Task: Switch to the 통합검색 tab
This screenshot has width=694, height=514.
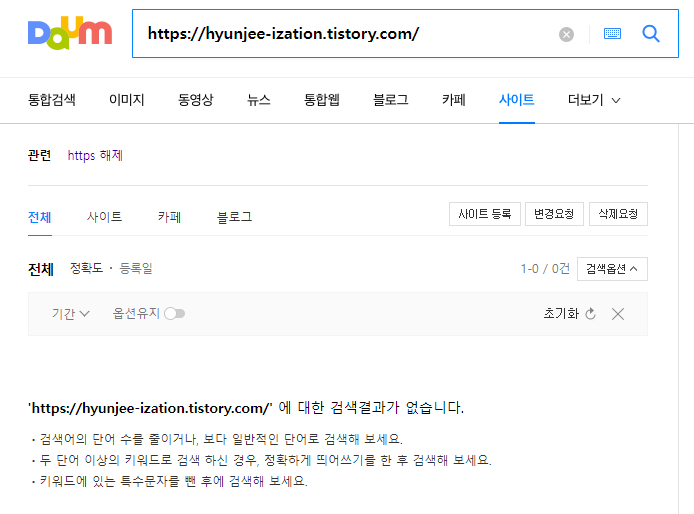Action: [51, 100]
